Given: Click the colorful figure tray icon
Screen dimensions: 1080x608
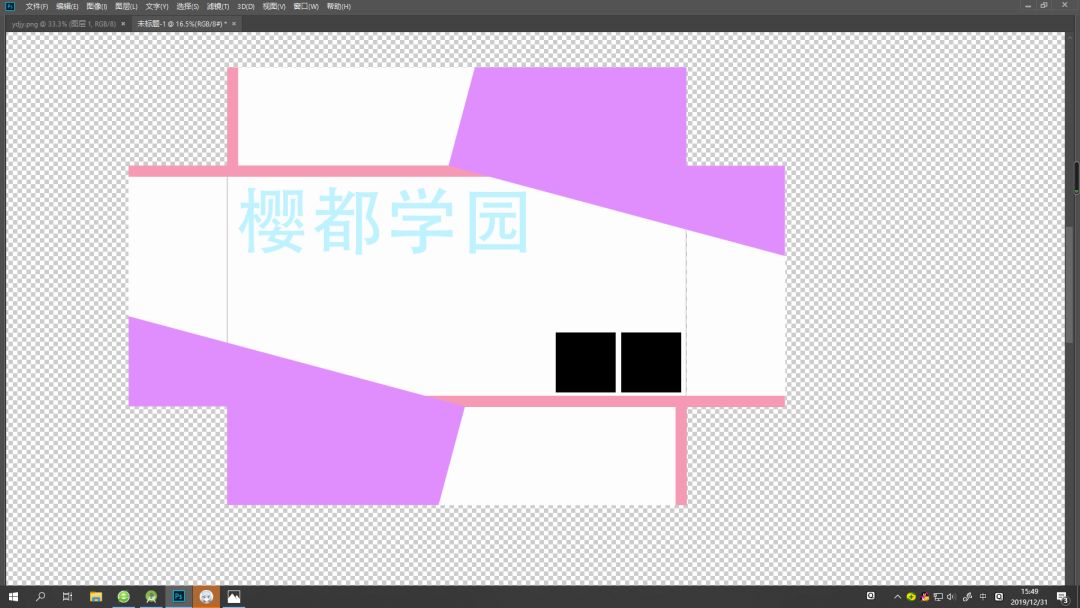Looking at the screenshot, I should [925, 597].
